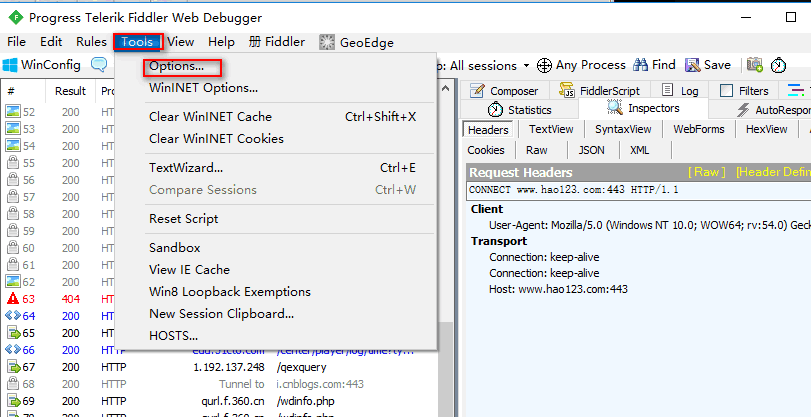The width and height of the screenshot is (811, 417).
Task: Select Options... from the Tools menu
Action: [176, 67]
